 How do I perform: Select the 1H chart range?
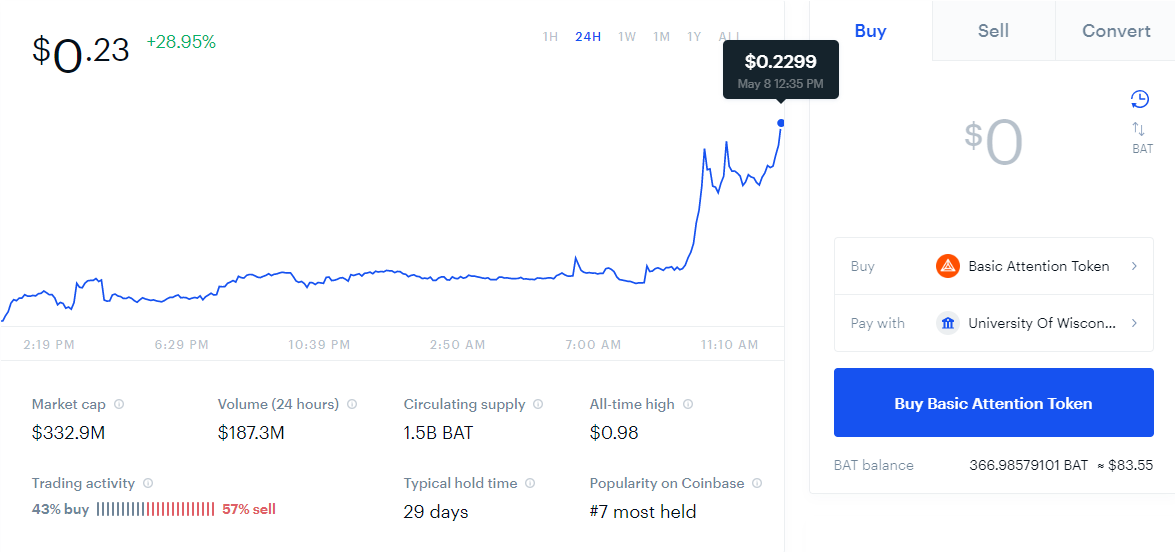tap(550, 36)
